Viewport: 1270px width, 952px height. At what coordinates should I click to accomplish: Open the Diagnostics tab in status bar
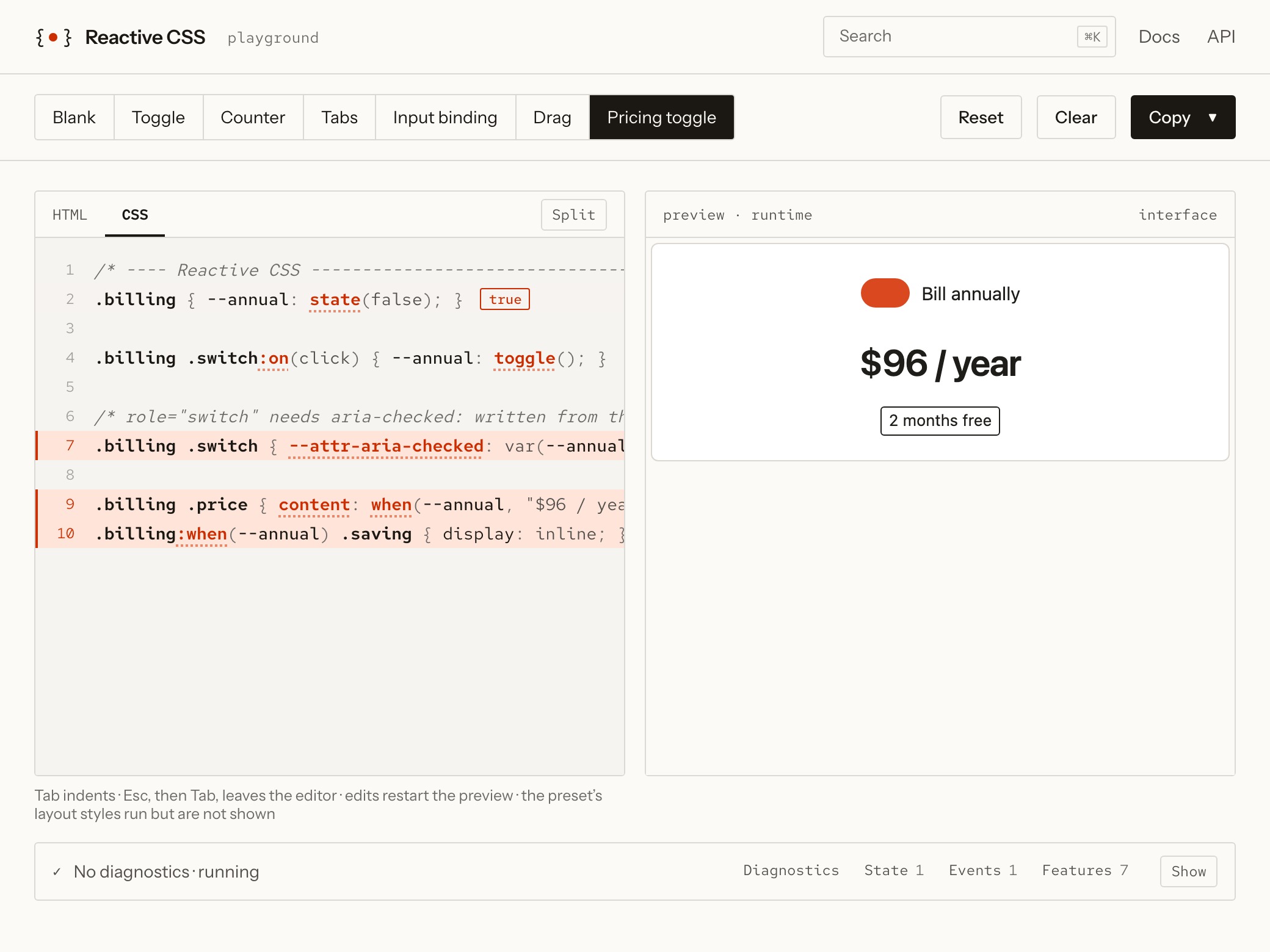coord(791,871)
